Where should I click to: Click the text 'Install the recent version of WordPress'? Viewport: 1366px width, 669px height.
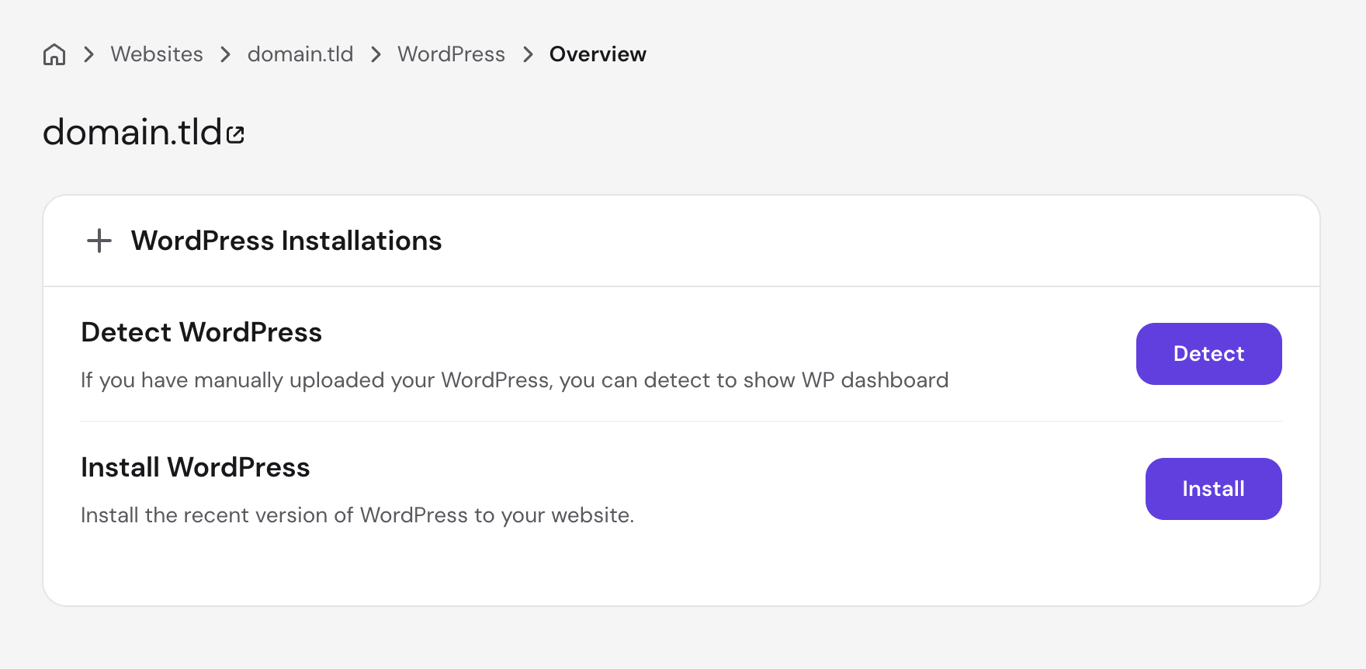click(x=274, y=516)
